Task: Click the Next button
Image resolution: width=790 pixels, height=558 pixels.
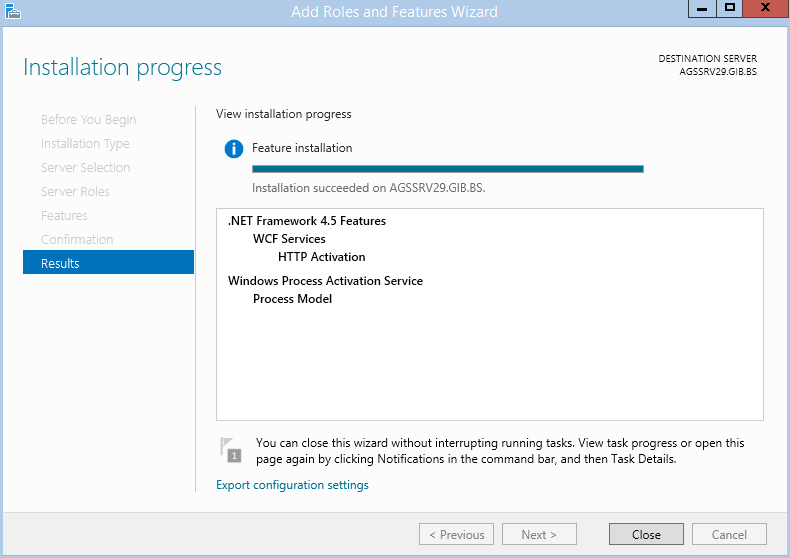Action: point(539,534)
